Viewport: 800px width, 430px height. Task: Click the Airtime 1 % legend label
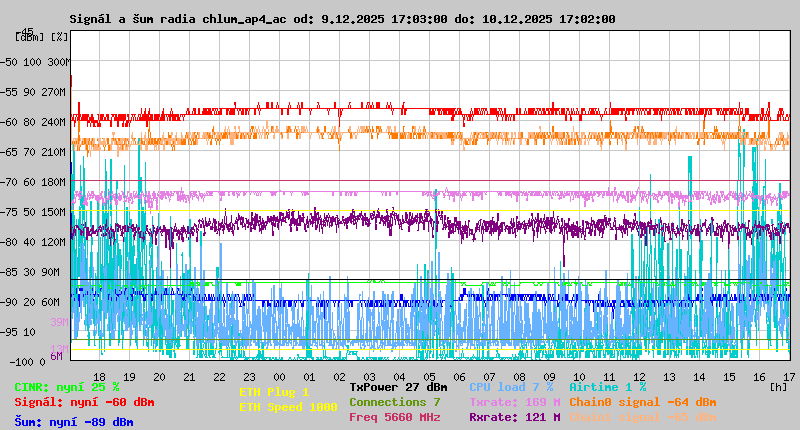point(607,387)
